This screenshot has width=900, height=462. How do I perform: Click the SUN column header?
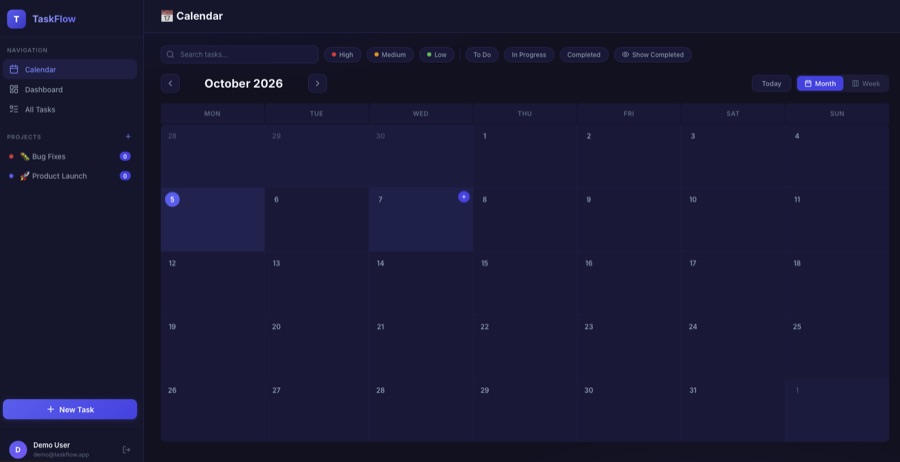[837, 114]
